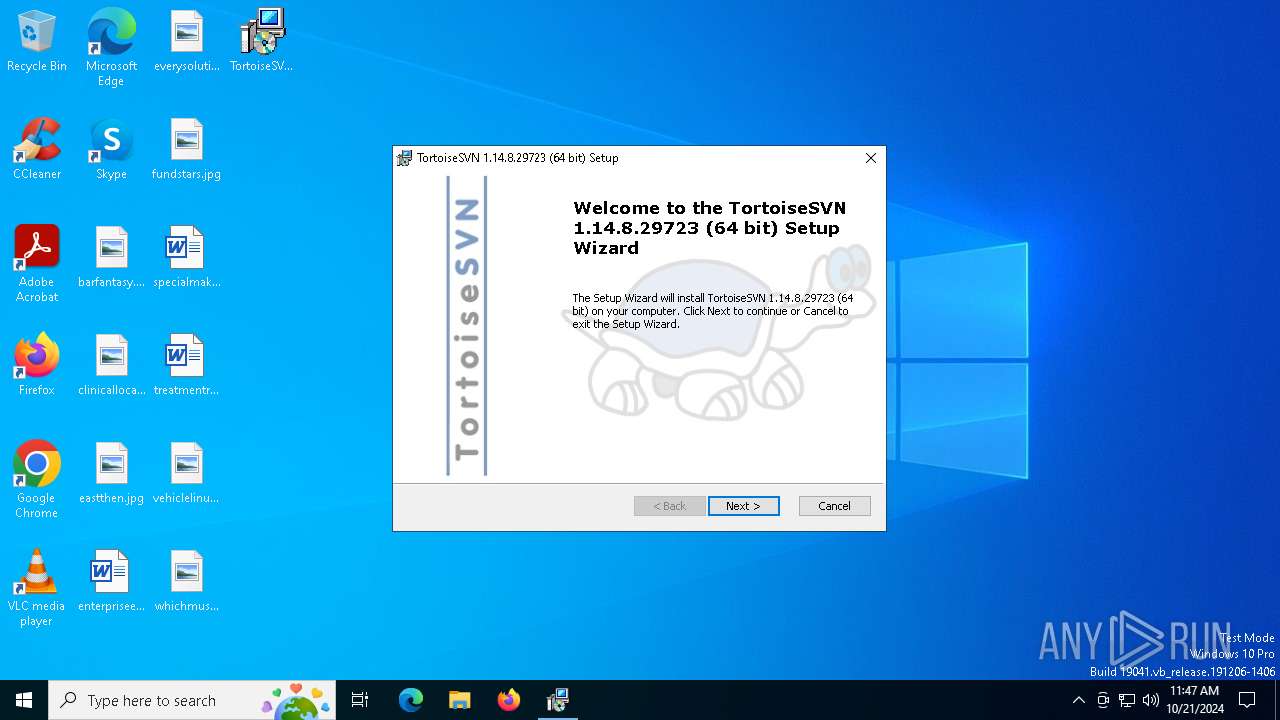The height and width of the screenshot is (720, 1280).
Task: Open the Firefox desktop shortcut
Action: click(37, 366)
